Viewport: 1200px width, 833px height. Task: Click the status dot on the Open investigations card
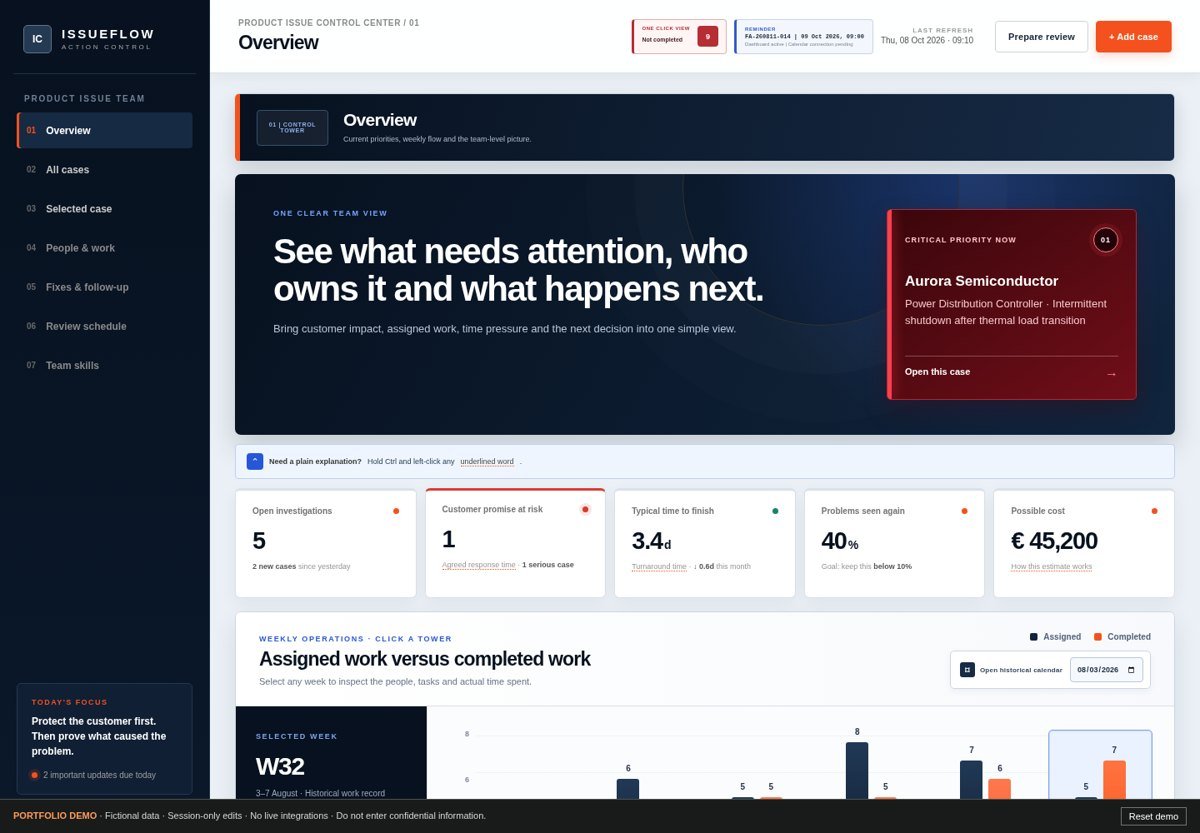tap(396, 511)
